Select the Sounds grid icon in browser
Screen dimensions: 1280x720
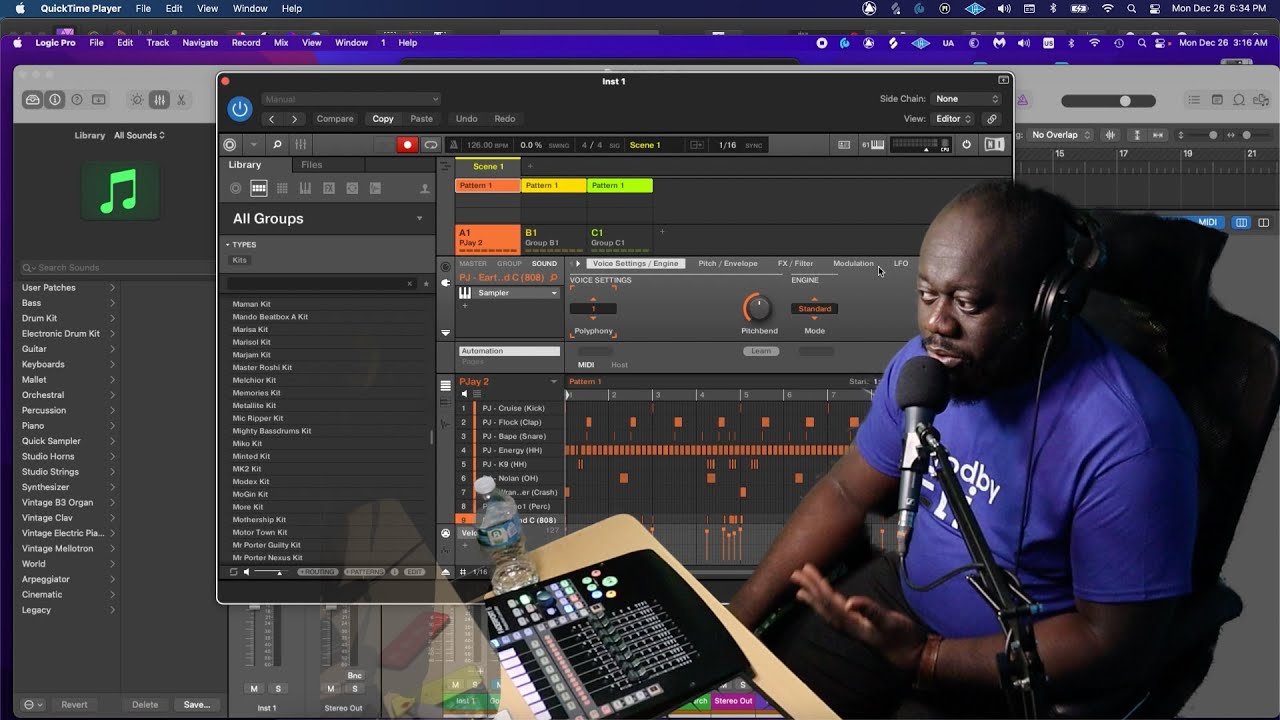(282, 188)
